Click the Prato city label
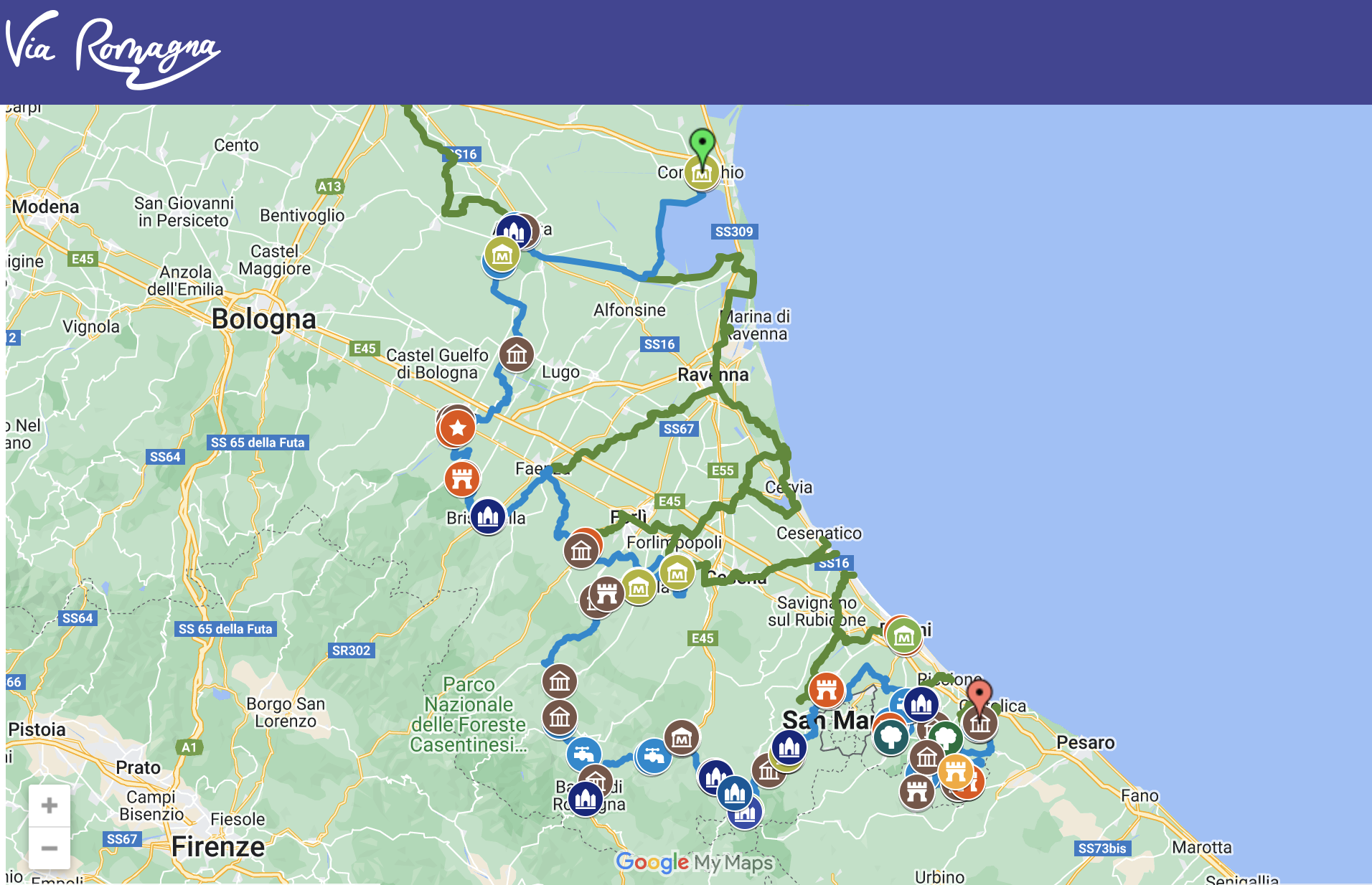 coord(138,767)
